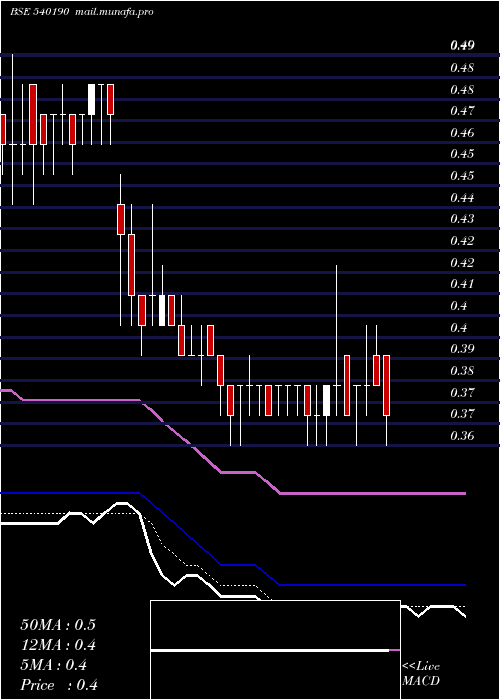Click the 'Price : 0.4' label

point(59,685)
